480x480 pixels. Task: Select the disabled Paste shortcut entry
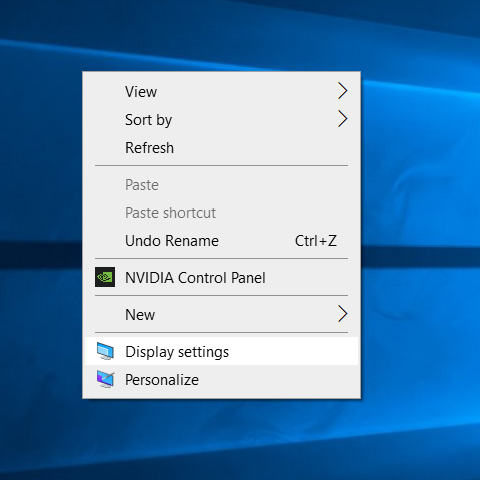[221, 213]
